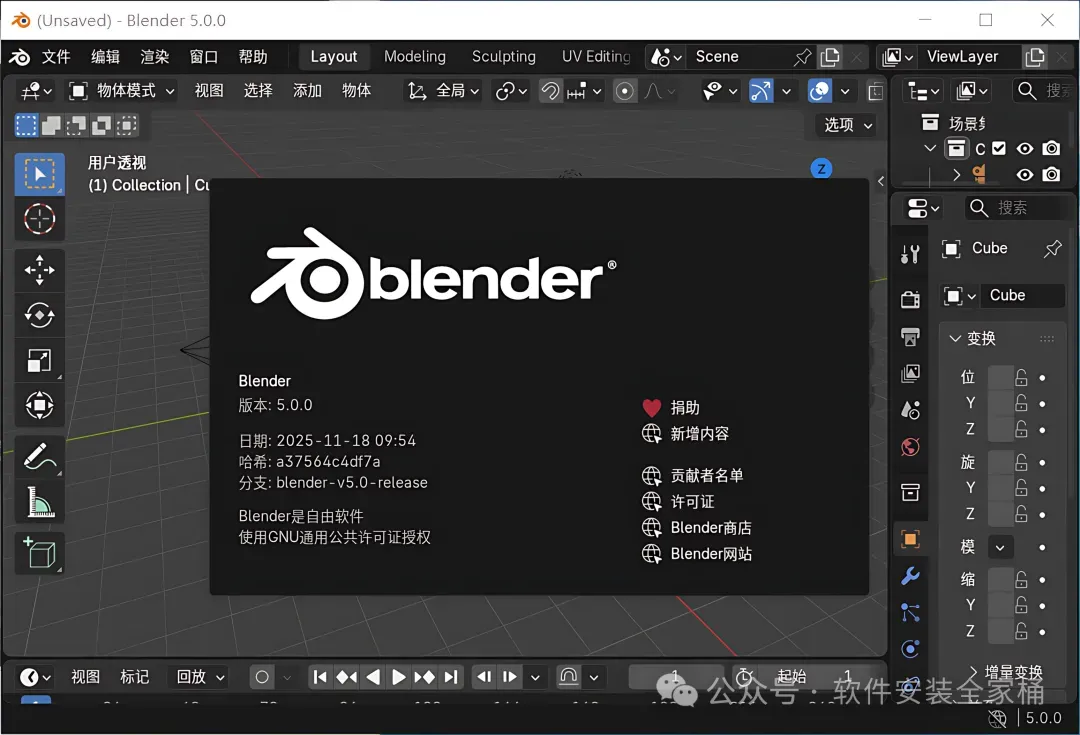This screenshot has height=735, width=1080.
Task: Switch to the Modeling workspace tab
Action: point(415,56)
